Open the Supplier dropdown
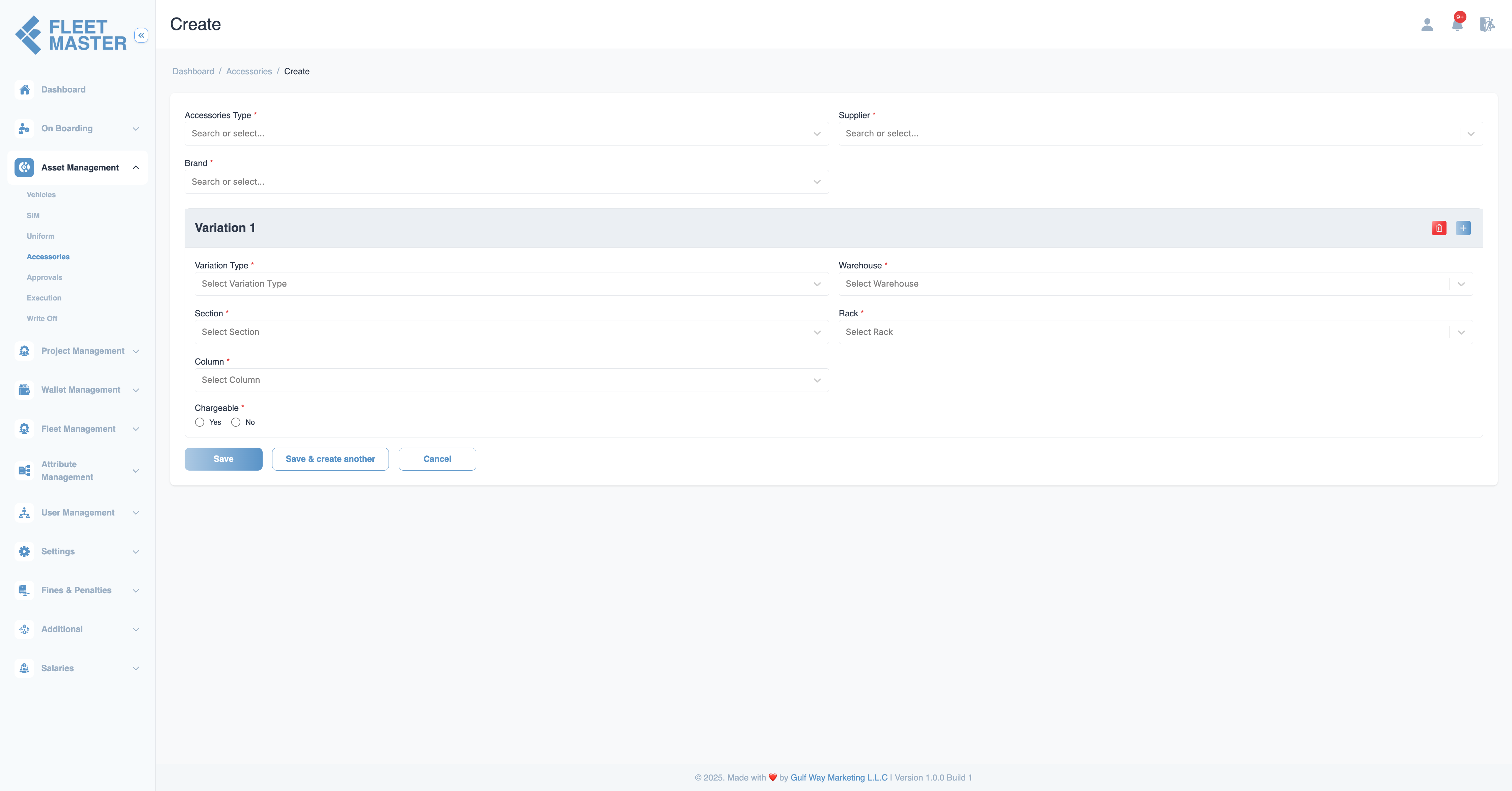Screen dimensions: 1512x791 coord(1160,134)
